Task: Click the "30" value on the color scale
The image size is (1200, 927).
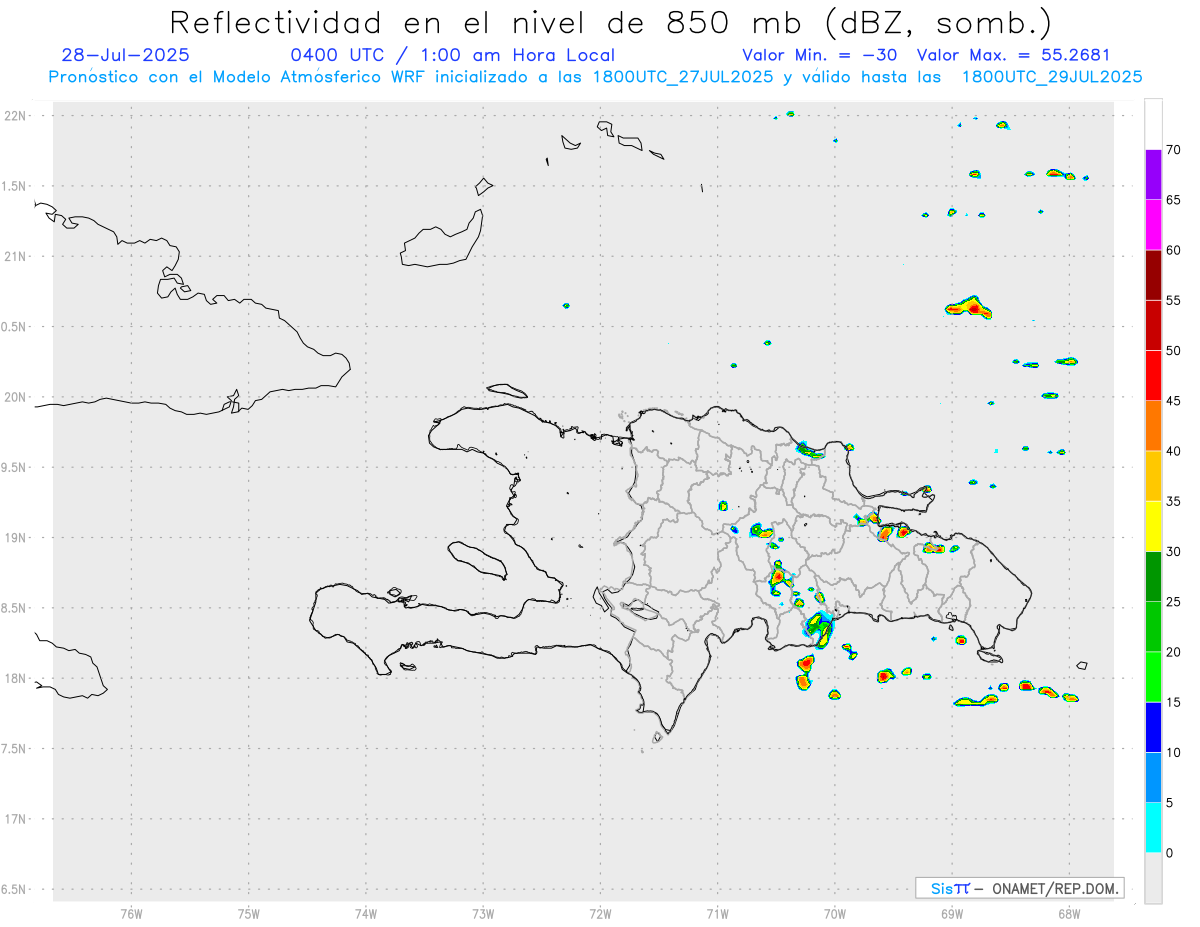Action: click(1174, 552)
